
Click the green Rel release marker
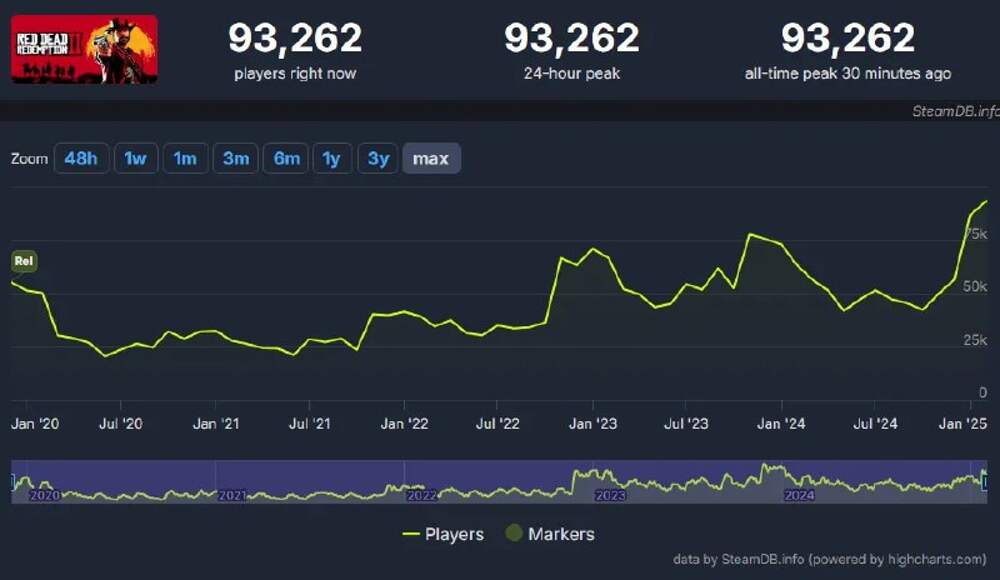tap(24, 261)
